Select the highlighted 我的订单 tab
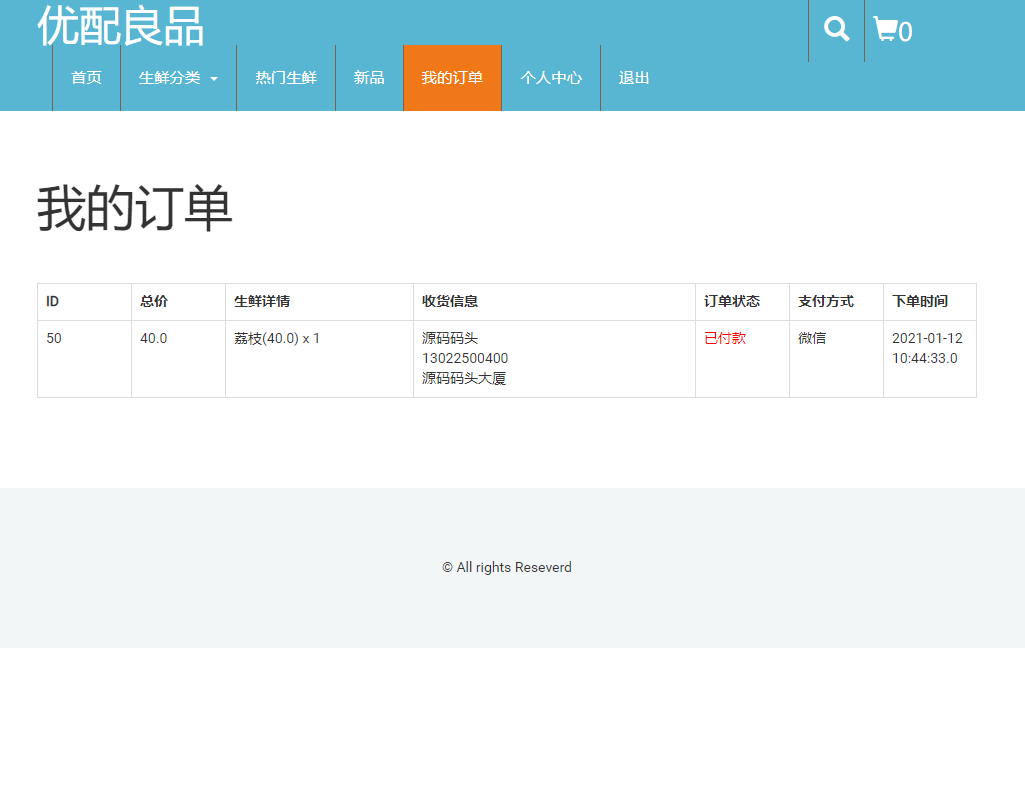Viewport: 1025px width, 789px height. click(452, 77)
